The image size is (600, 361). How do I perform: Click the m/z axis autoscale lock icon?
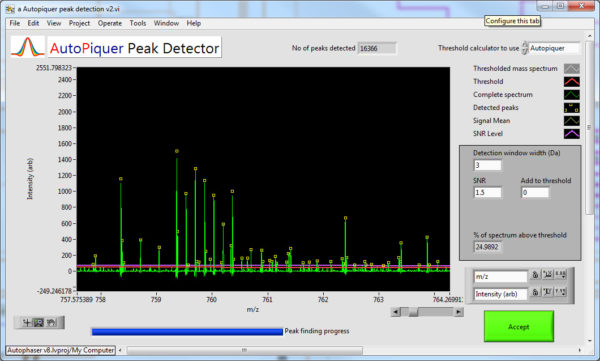pos(535,274)
